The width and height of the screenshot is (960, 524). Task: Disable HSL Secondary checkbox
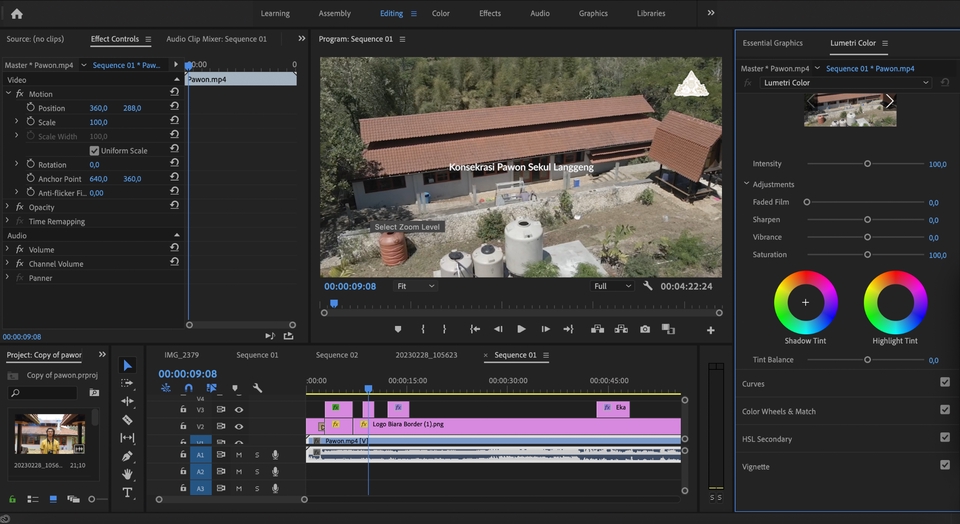click(x=945, y=437)
